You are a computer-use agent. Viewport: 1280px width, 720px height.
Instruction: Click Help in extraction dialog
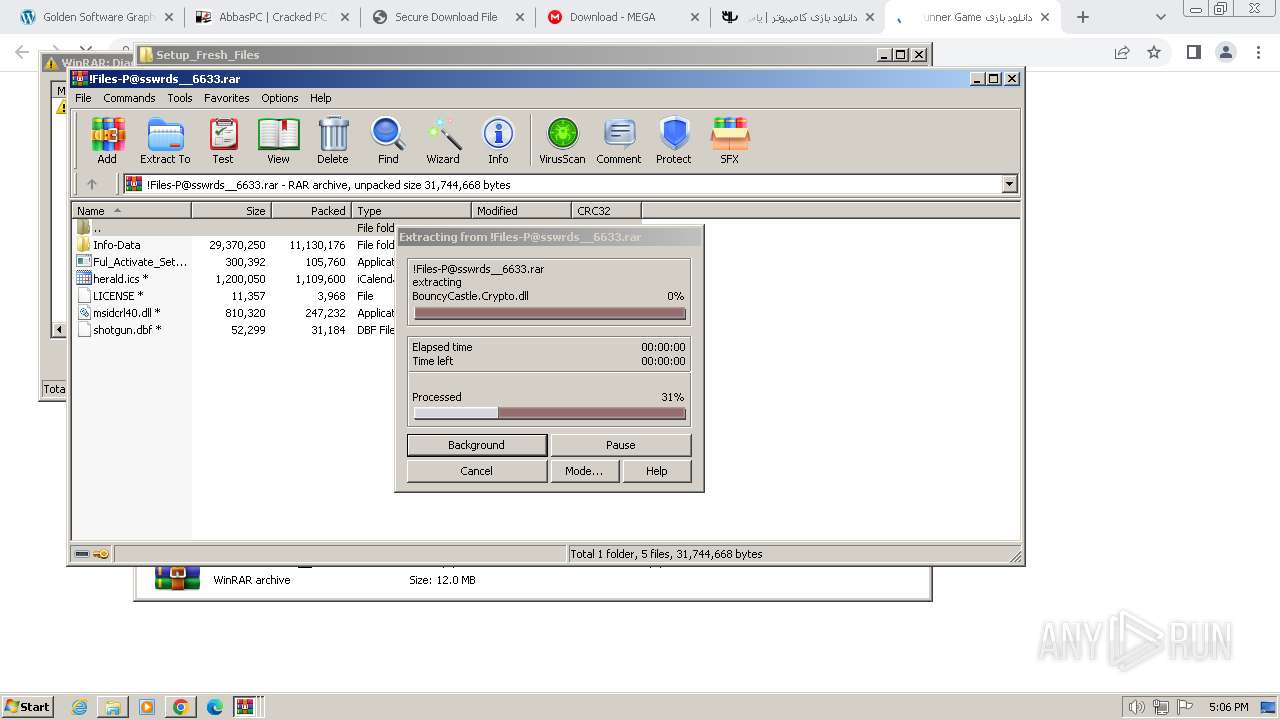657,471
